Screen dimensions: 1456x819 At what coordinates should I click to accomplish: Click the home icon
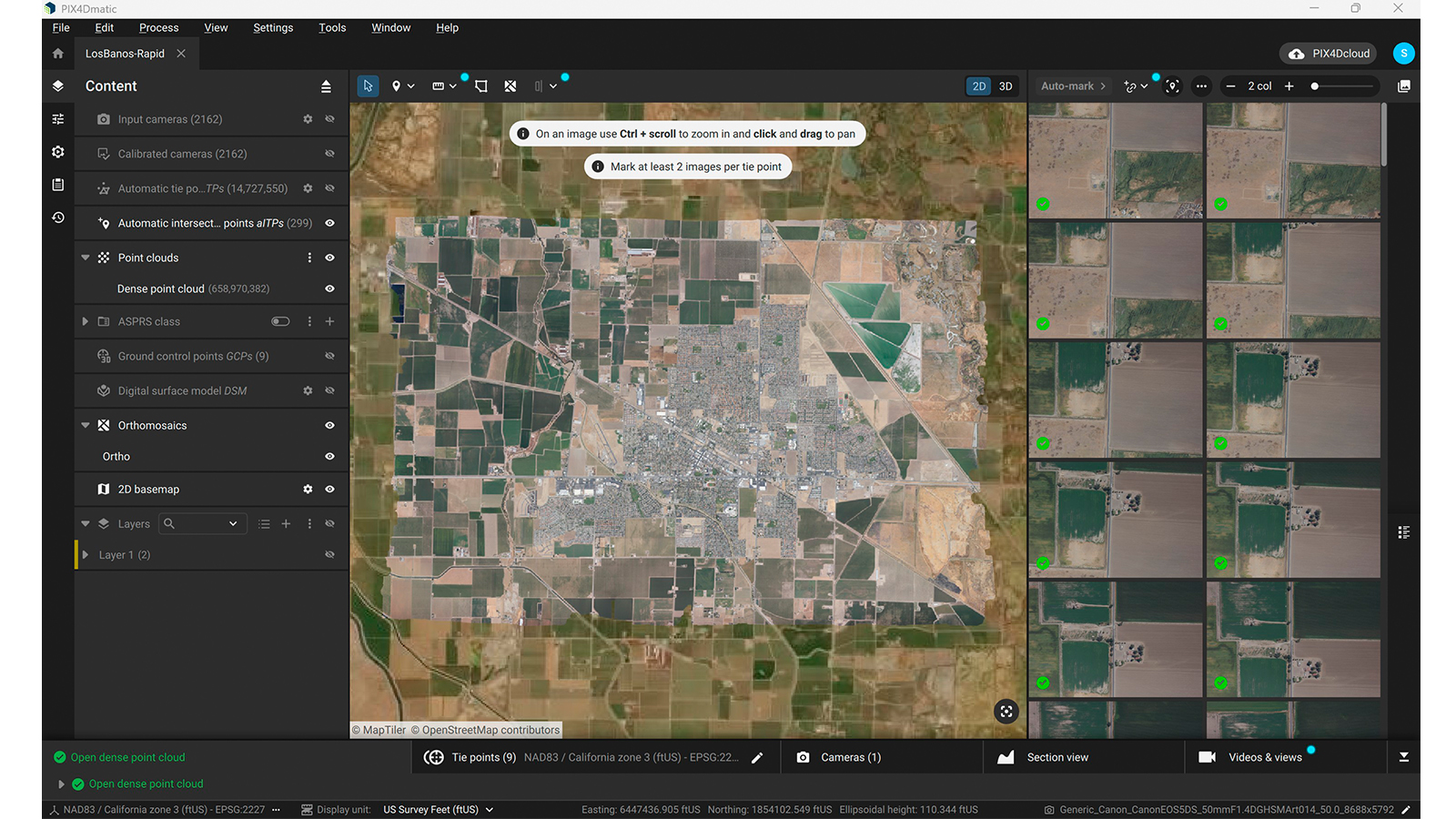click(58, 54)
